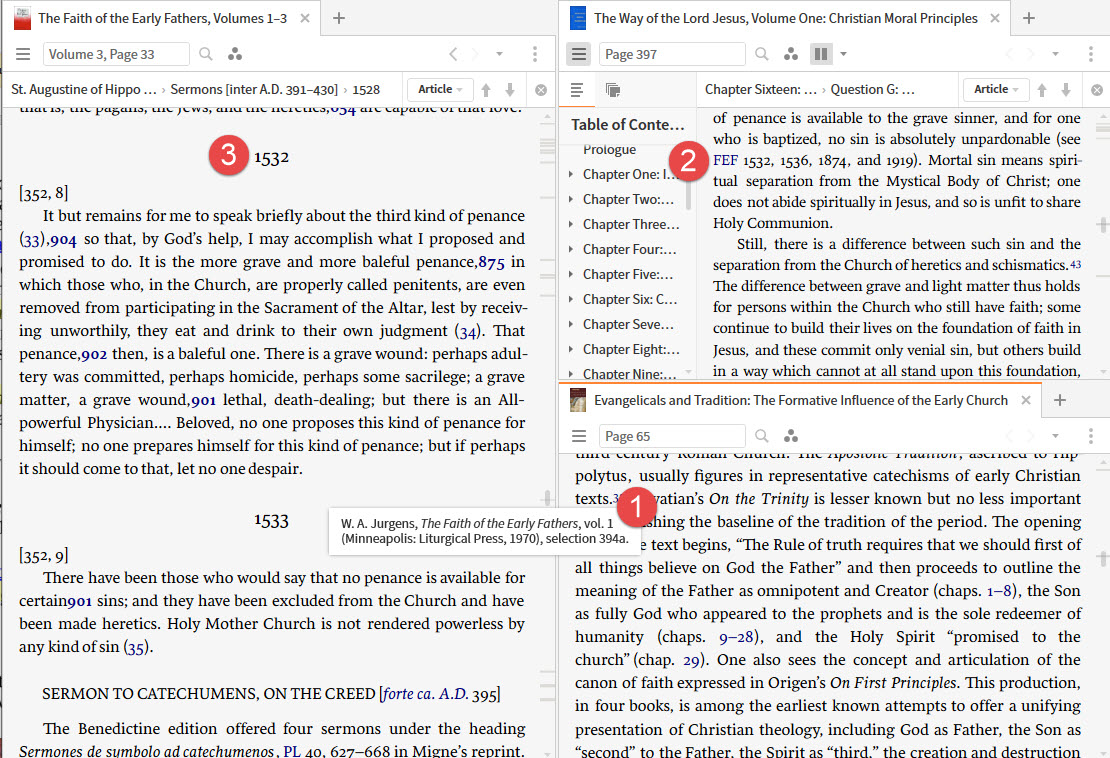Screen dimensions: 1110x758
Task: Search inside Faith of the Early Fathers resource
Action: [x=205, y=54]
